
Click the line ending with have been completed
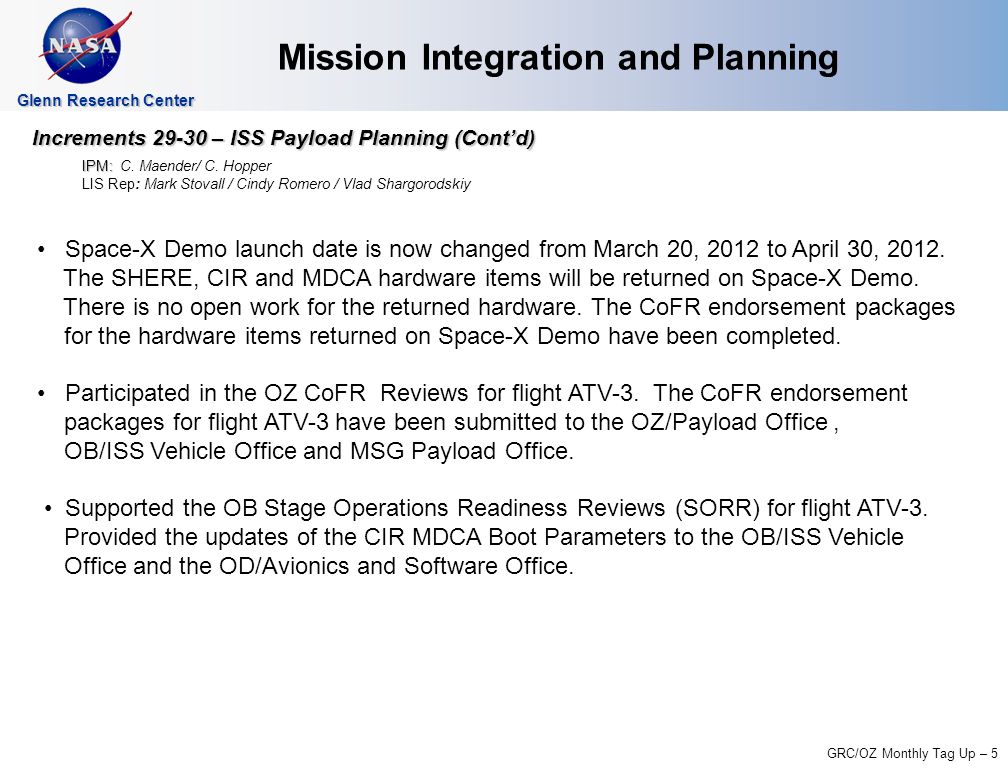[x=452, y=336]
